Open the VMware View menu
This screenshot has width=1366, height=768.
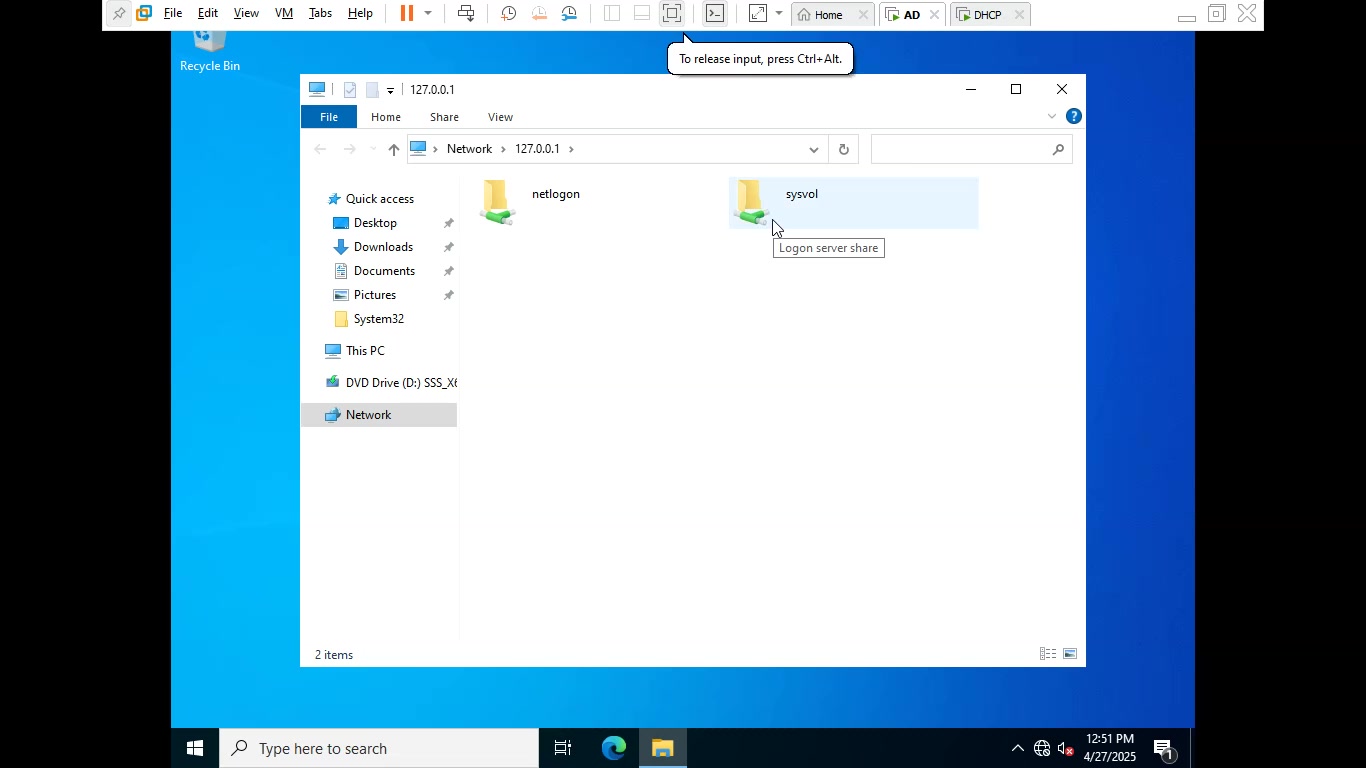click(246, 14)
